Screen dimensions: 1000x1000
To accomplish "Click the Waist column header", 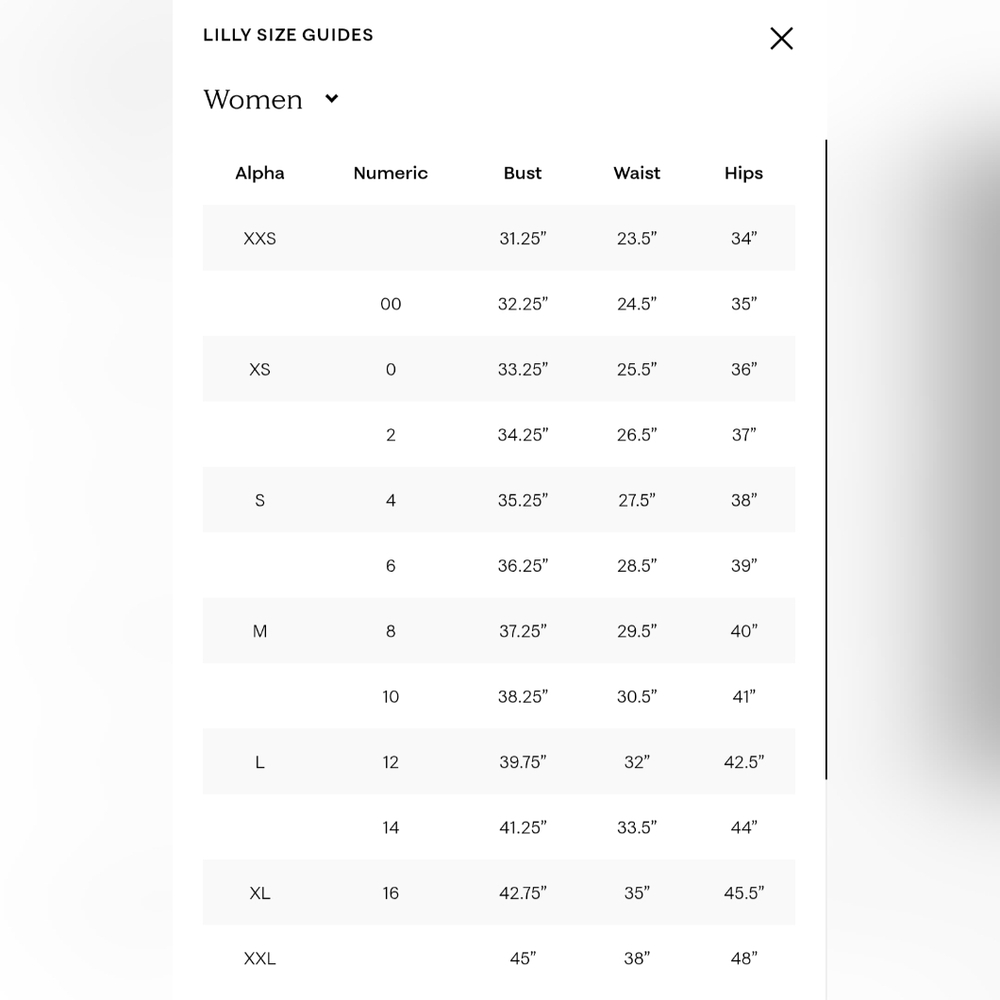I will tap(636, 173).
